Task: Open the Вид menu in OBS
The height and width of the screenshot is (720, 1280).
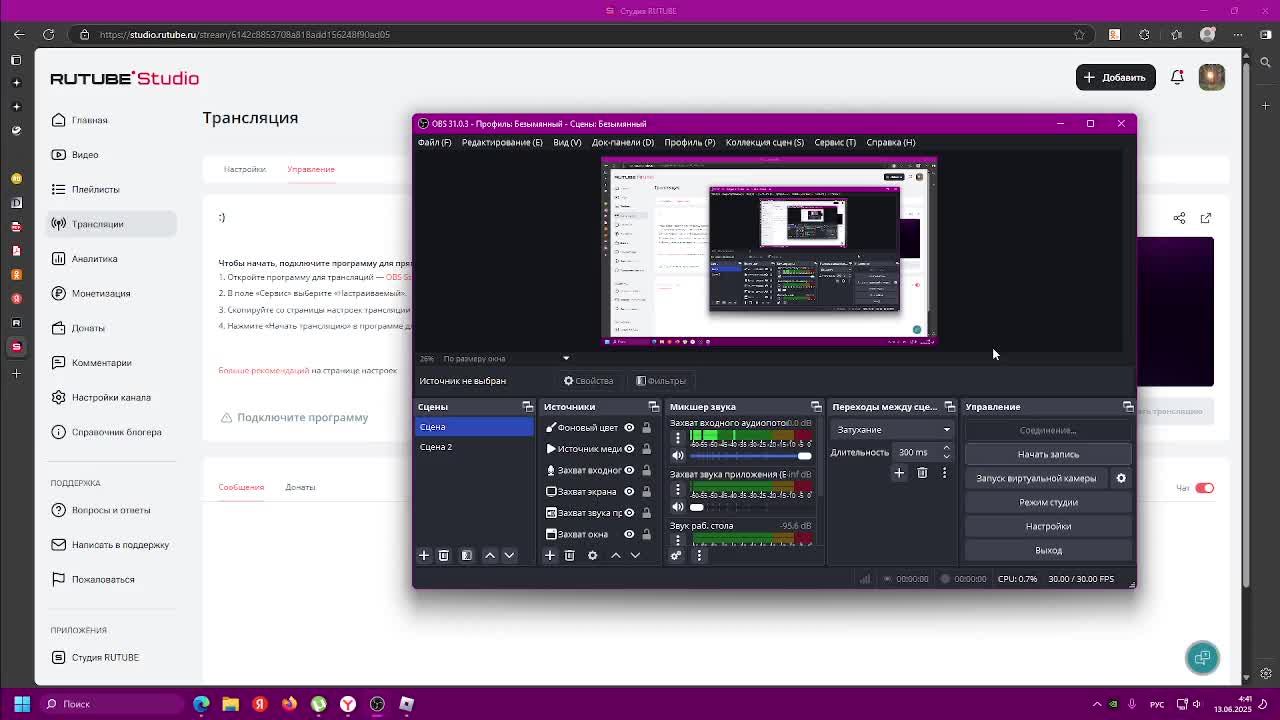Action: pyautogui.click(x=567, y=142)
